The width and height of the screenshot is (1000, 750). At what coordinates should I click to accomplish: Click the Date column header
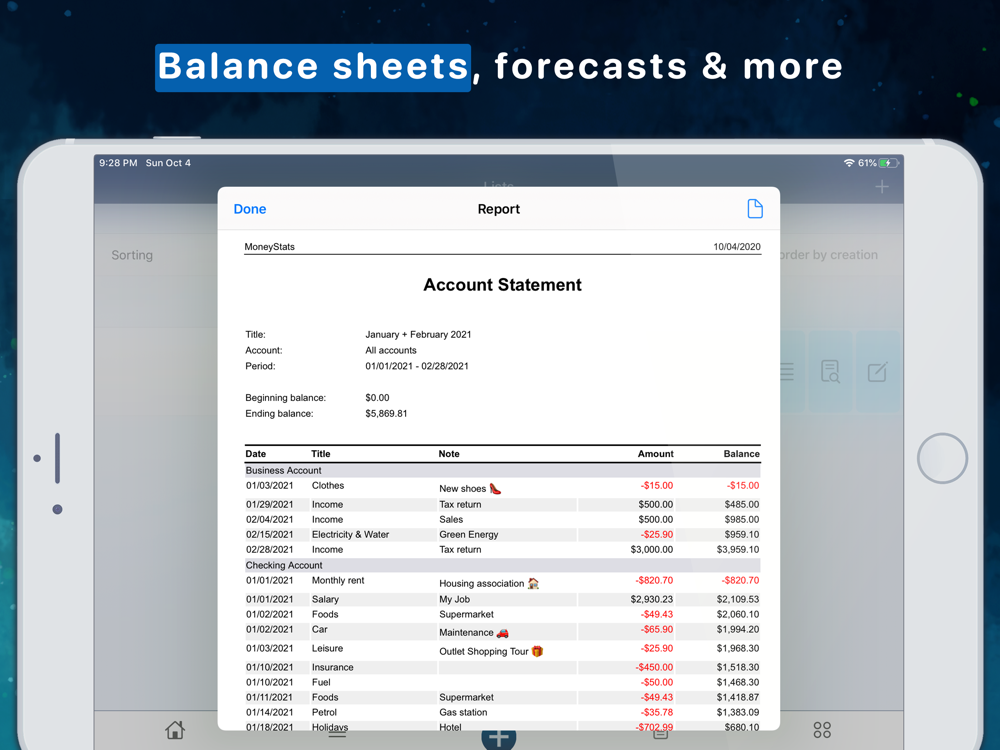pos(256,454)
